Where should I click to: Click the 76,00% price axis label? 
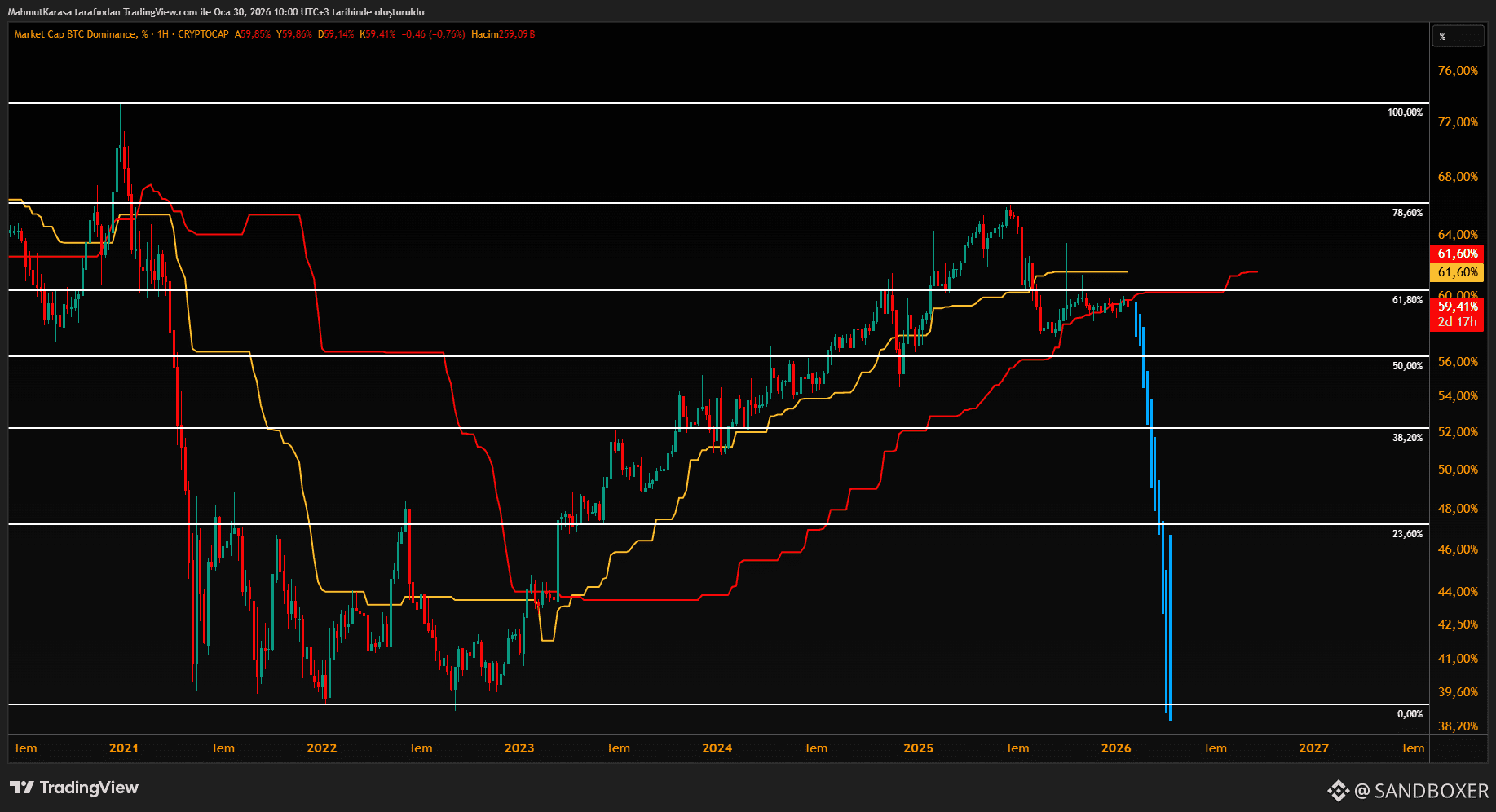[1458, 71]
